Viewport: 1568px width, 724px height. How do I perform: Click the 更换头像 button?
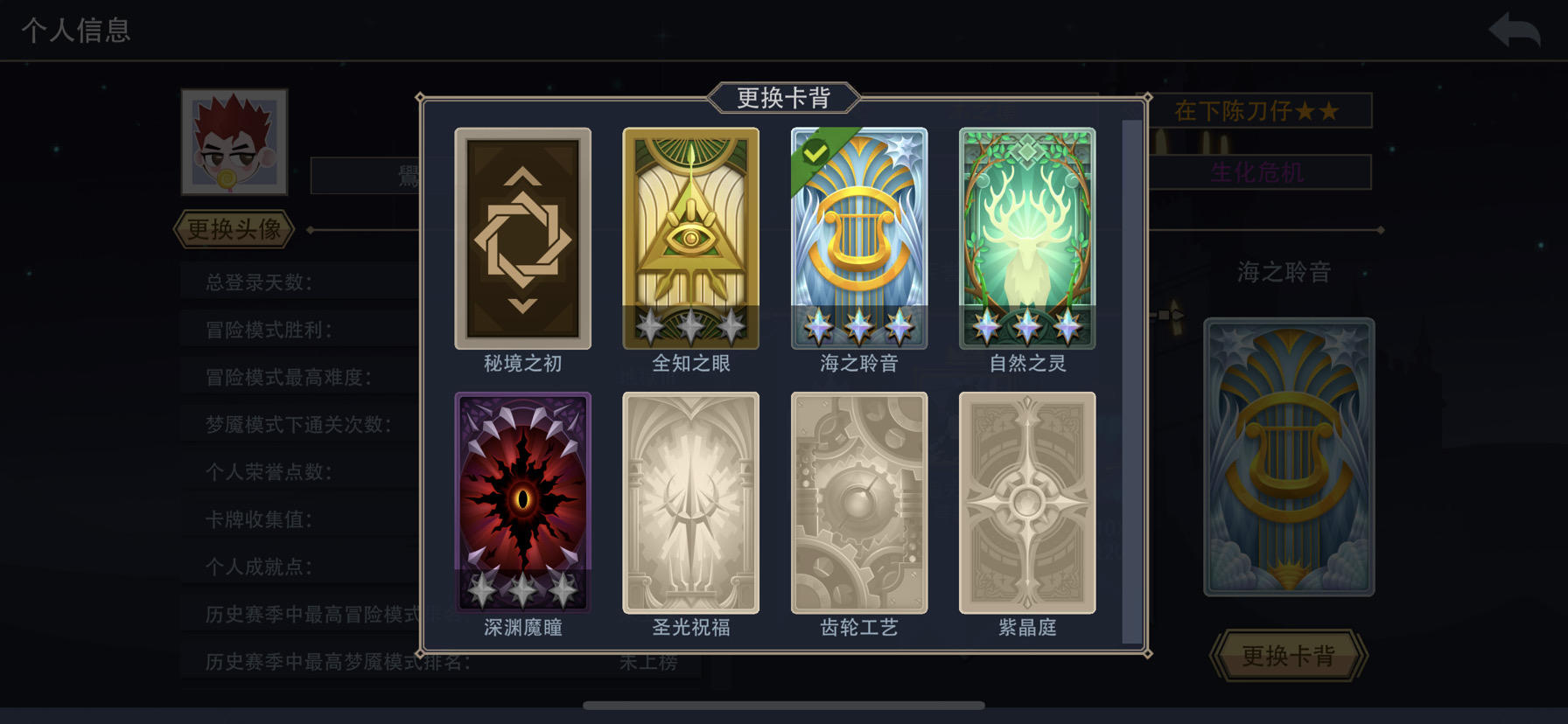pos(234,230)
